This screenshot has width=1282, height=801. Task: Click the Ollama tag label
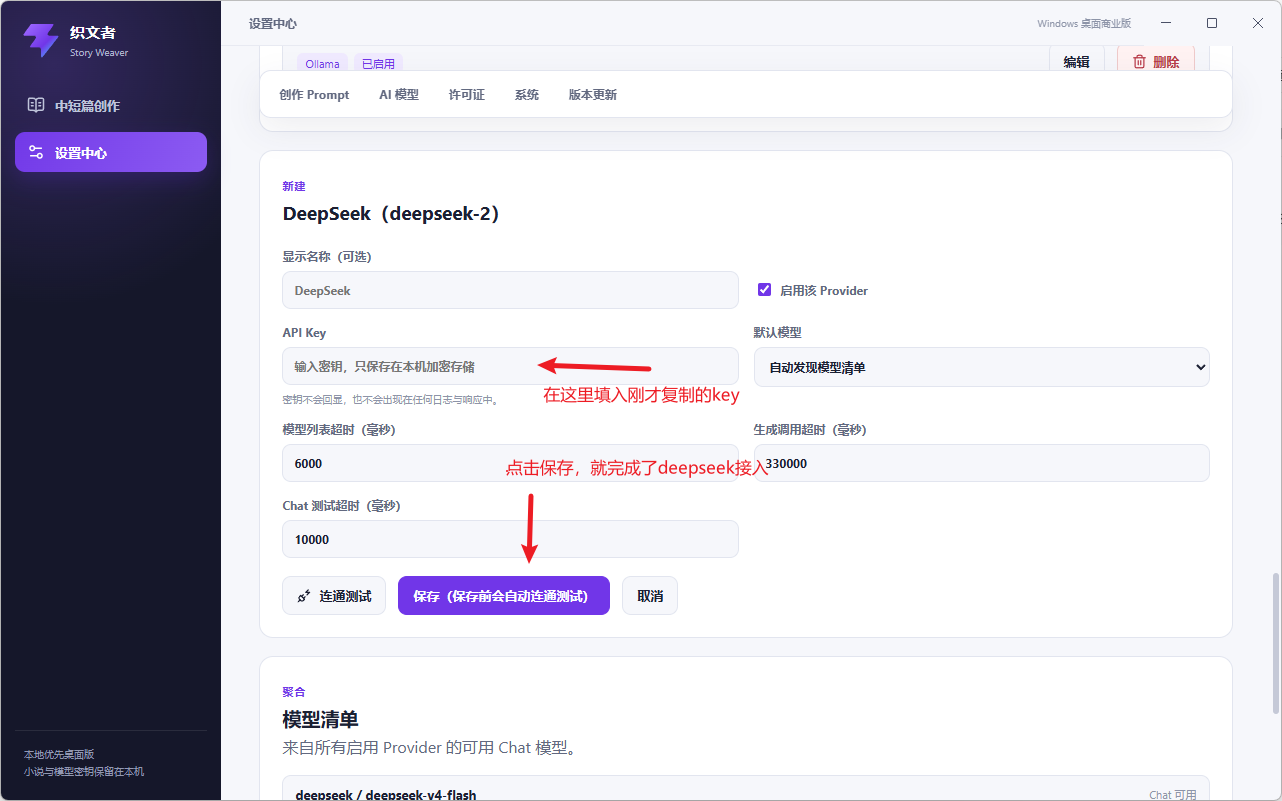click(x=322, y=64)
